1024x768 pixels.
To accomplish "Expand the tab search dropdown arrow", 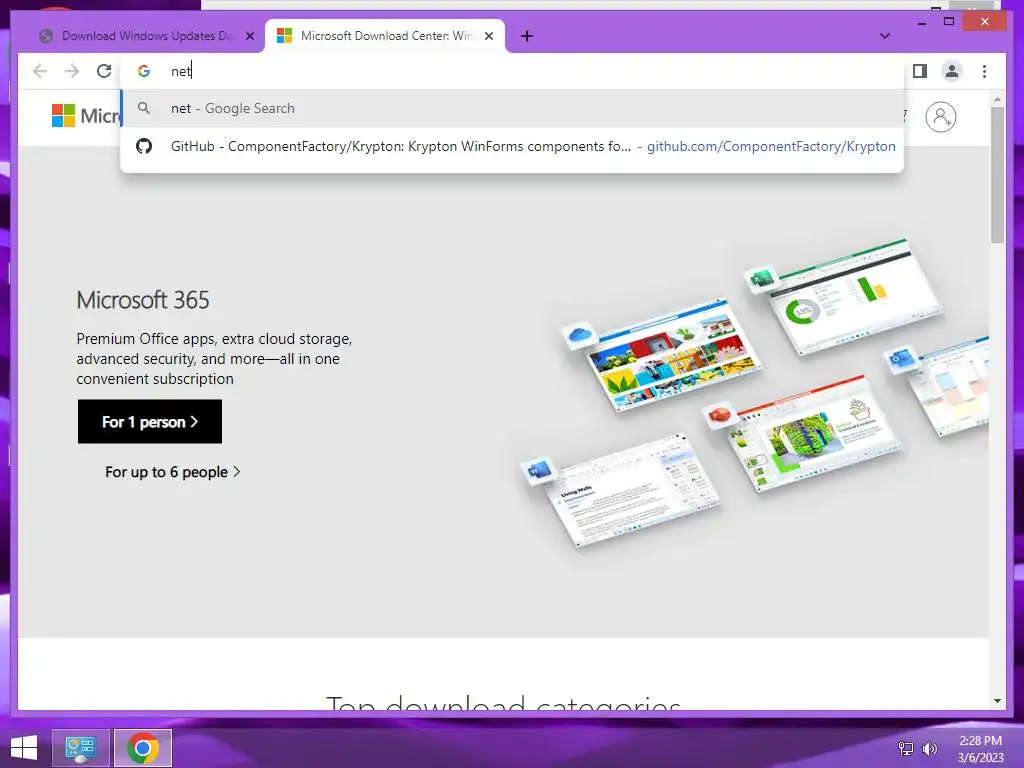I will (884, 36).
